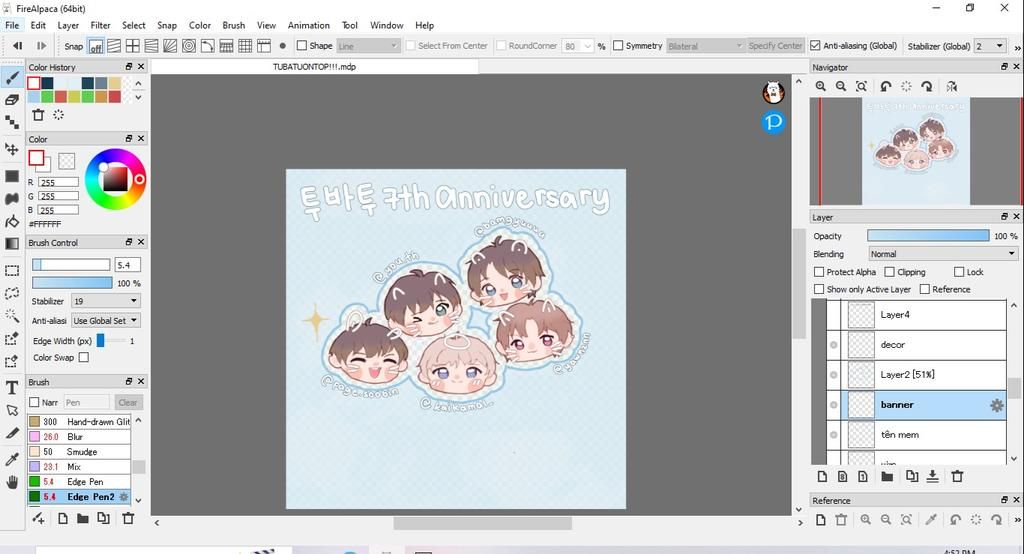This screenshot has width=1024, height=554.
Task: Select the Brush tool in left toolbar
Action: 12,78
